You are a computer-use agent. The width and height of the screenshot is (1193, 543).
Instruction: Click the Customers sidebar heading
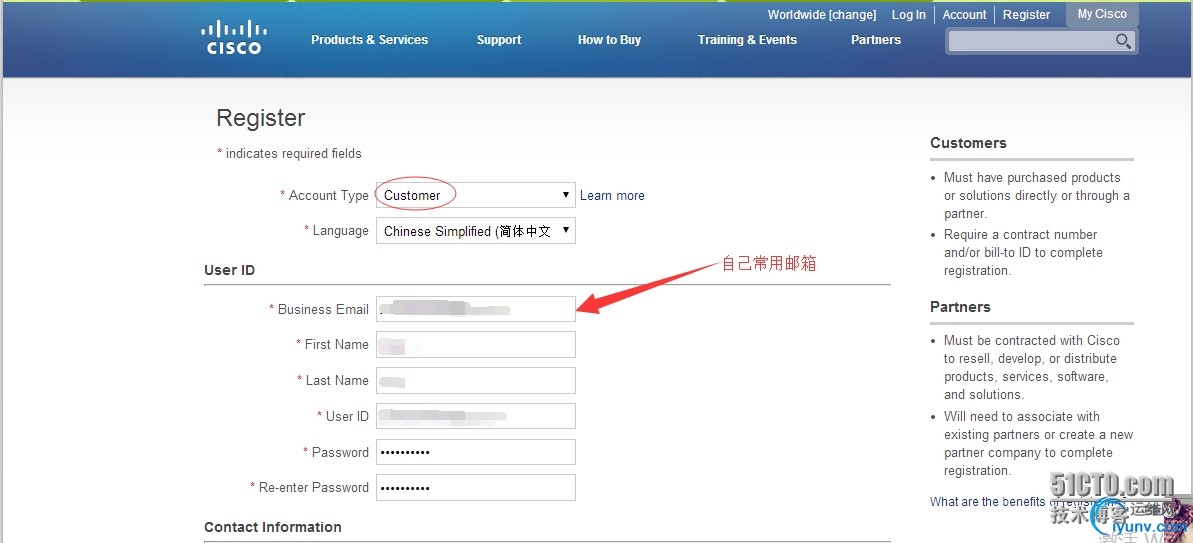968,143
